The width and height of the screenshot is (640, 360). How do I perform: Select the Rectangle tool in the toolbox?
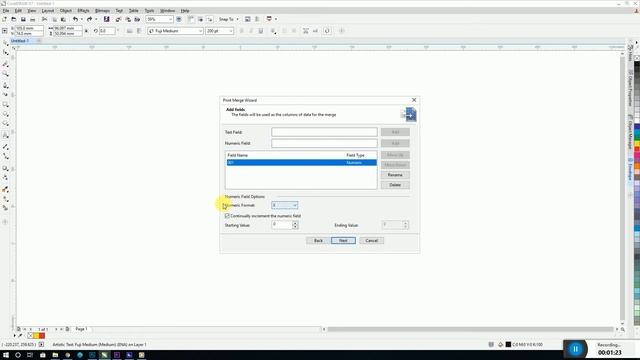pyautogui.click(x=6, y=105)
